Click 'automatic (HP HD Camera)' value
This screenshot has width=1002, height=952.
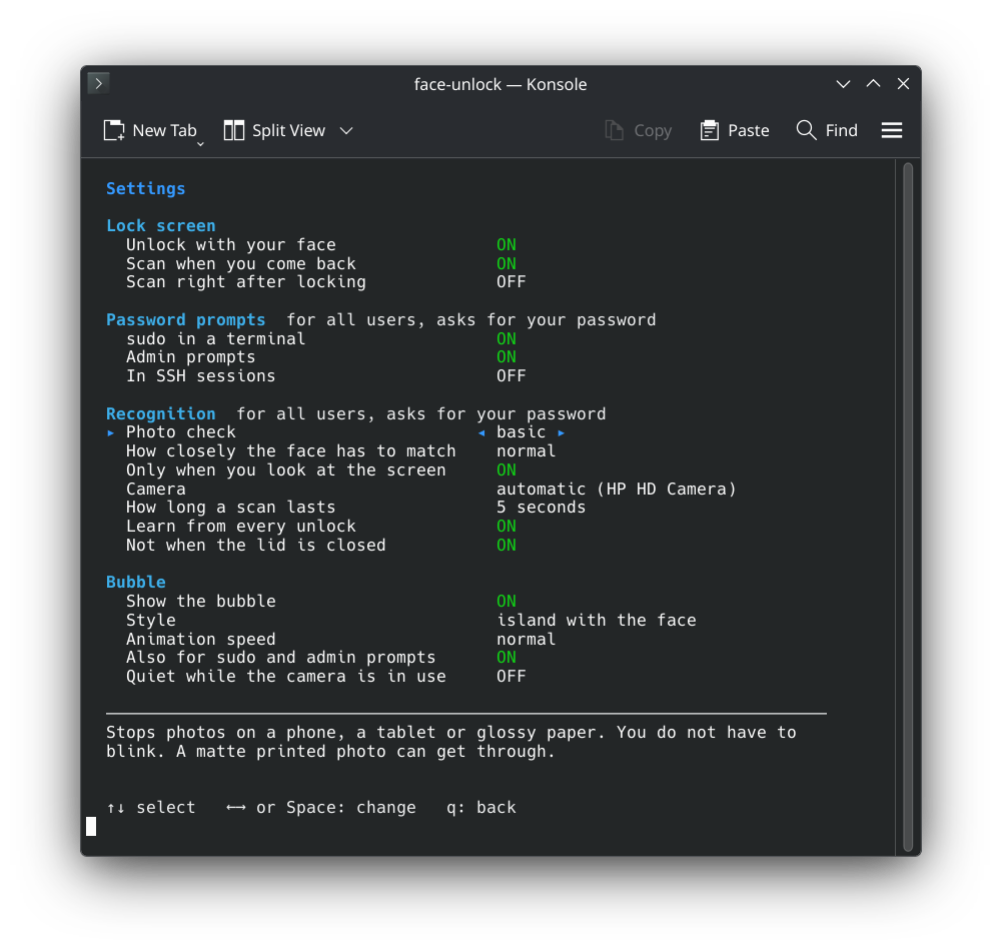click(x=617, y=489)
